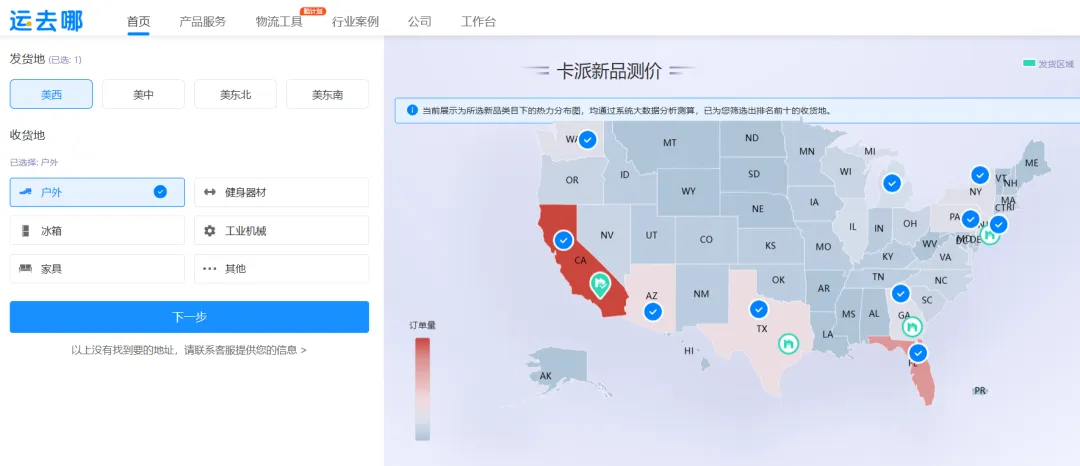
Task: Click the Oregon (OR) state on map
Action: (572, 180)
